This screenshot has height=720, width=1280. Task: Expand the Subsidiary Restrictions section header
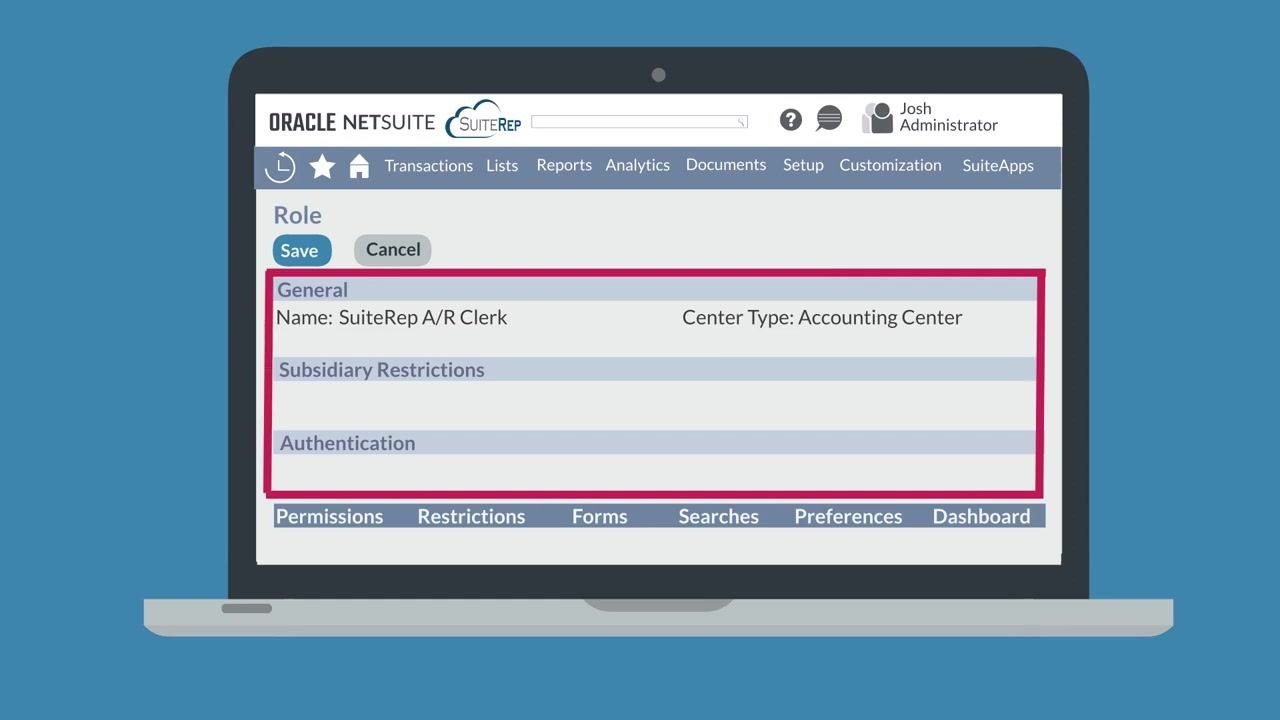pyautogui.click(x=656, y=370)
